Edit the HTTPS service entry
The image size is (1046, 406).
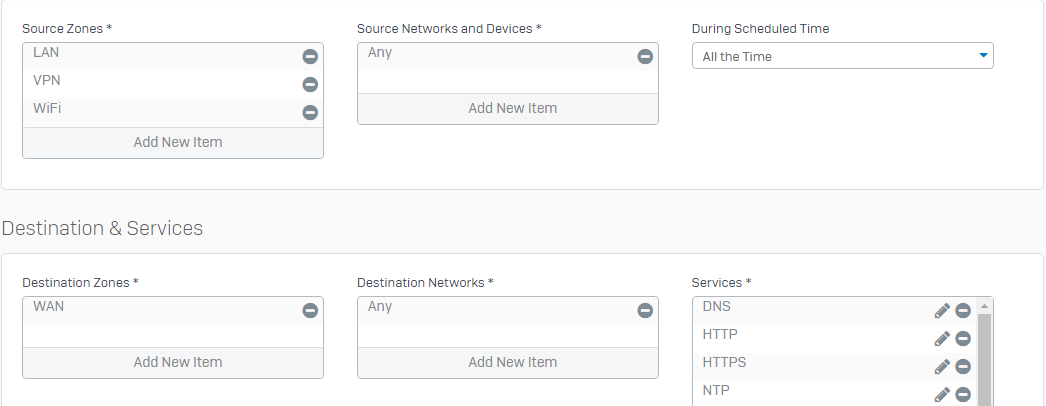click(942, 367)
